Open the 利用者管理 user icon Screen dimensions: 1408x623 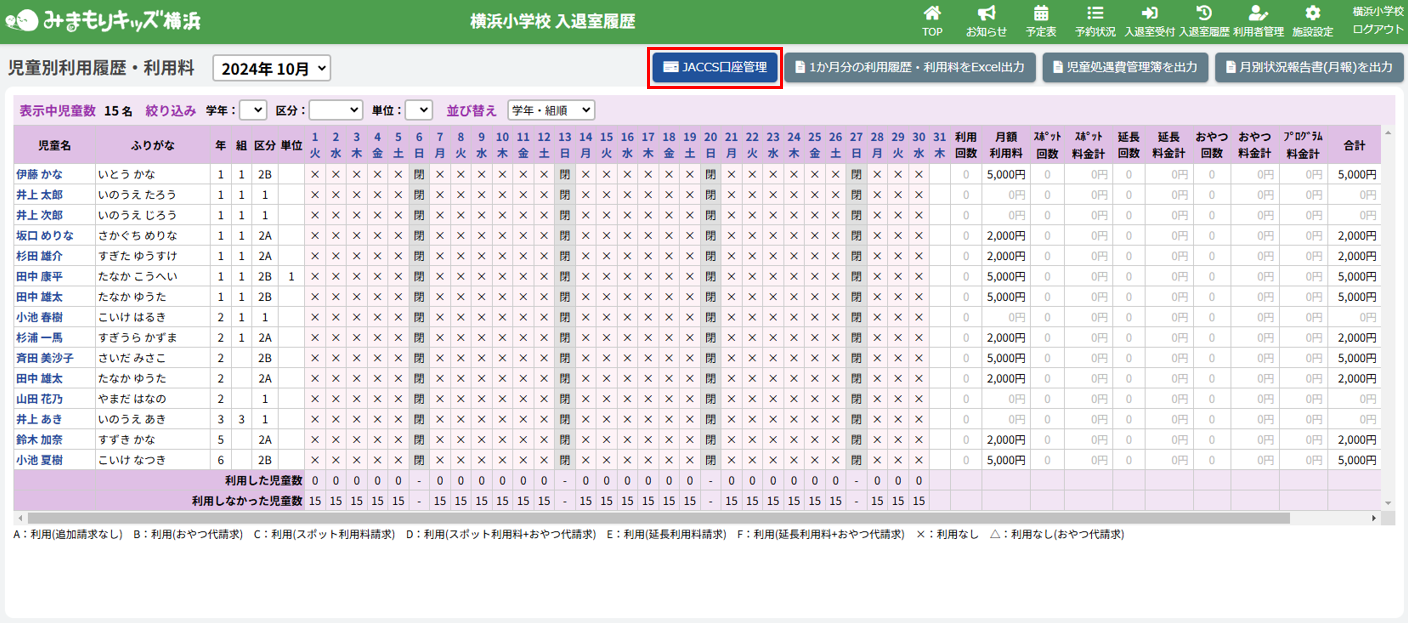pyautogui.click(x=1258, y=14)
